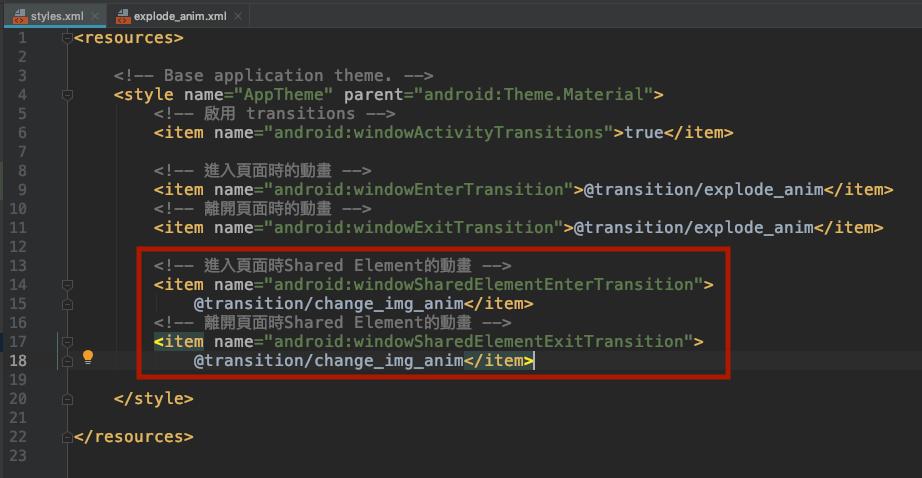Toggle the style fold end on line 20
Image resolution: width=922 pixels, height=478 pixels.
(68, 399)
